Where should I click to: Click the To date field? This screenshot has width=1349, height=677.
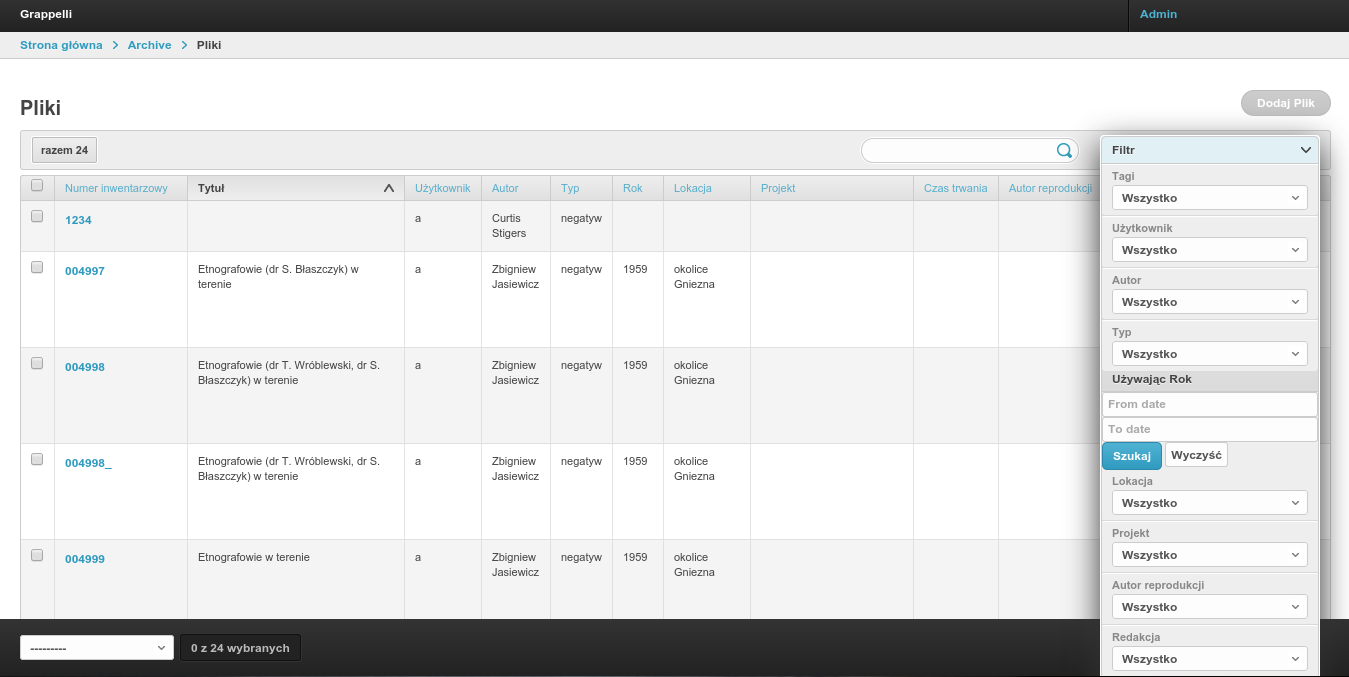coord(1210,429)
